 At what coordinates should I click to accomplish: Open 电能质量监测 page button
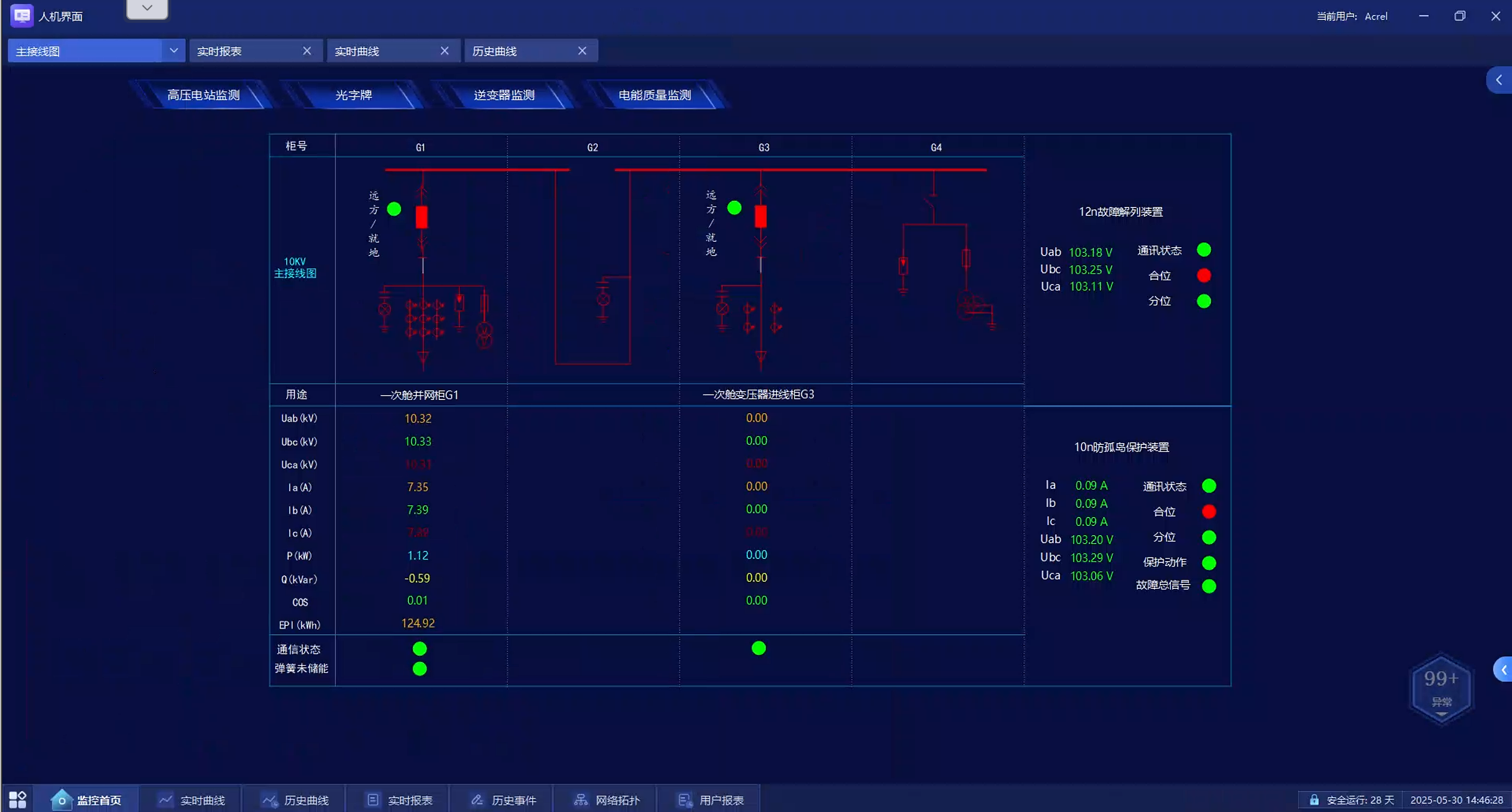point(654,95)
